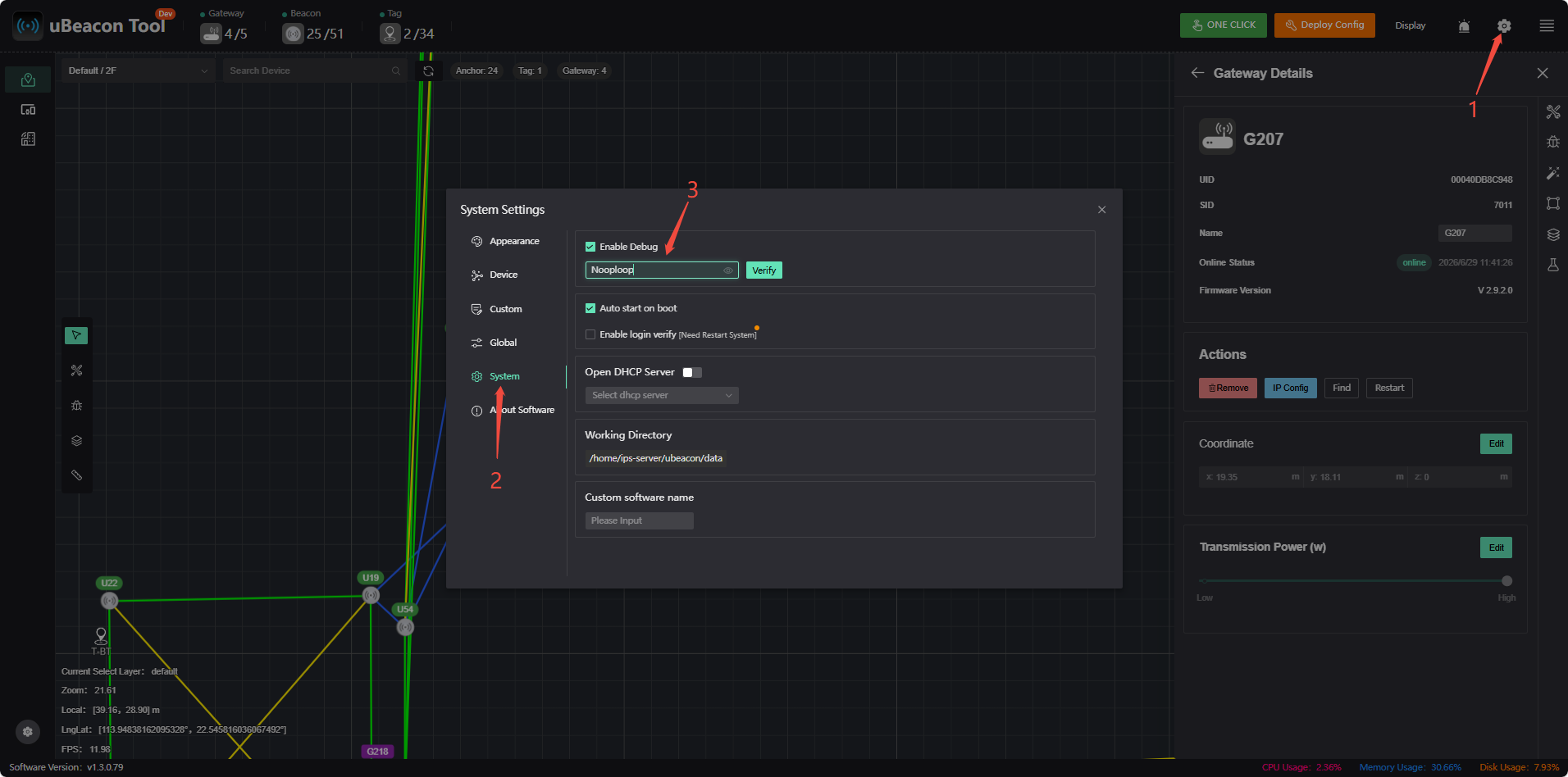Uncheck the Enable Debug checkbox
Viewport: 1568px width, 777px height.
[590, 247]
